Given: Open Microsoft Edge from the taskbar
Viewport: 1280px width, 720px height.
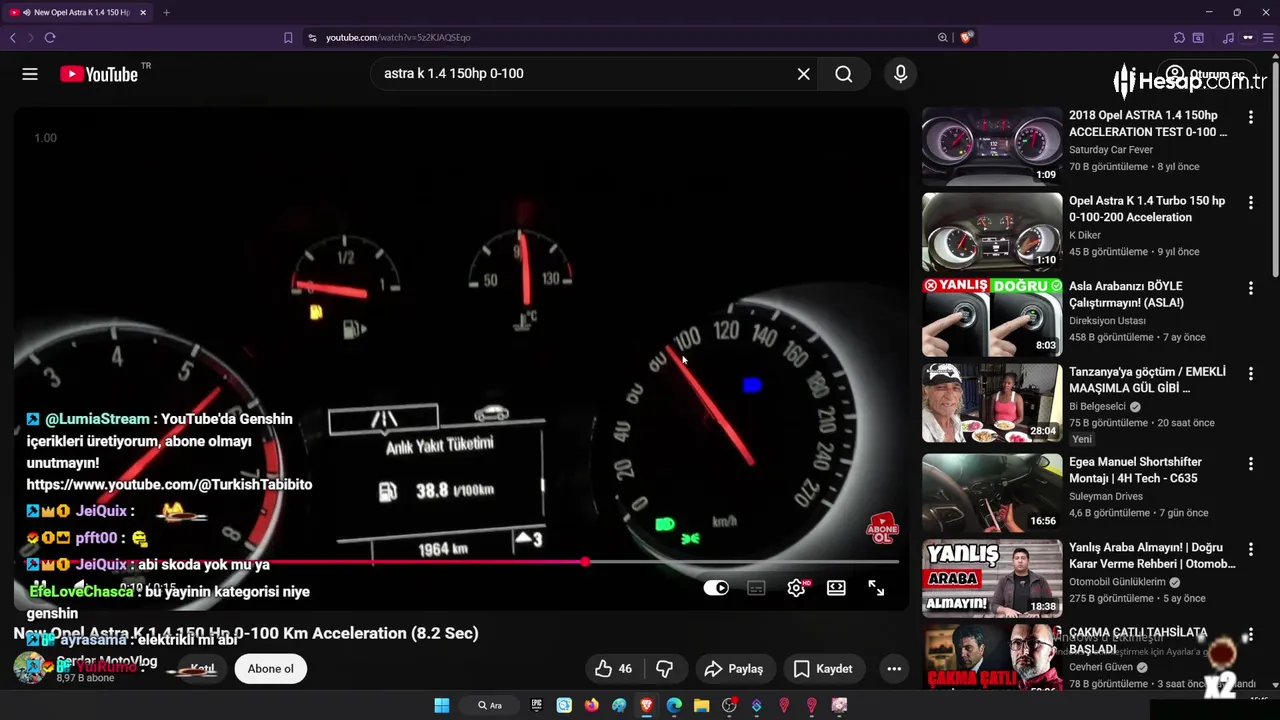Looking at the screenshot, I should coord(674,705).
